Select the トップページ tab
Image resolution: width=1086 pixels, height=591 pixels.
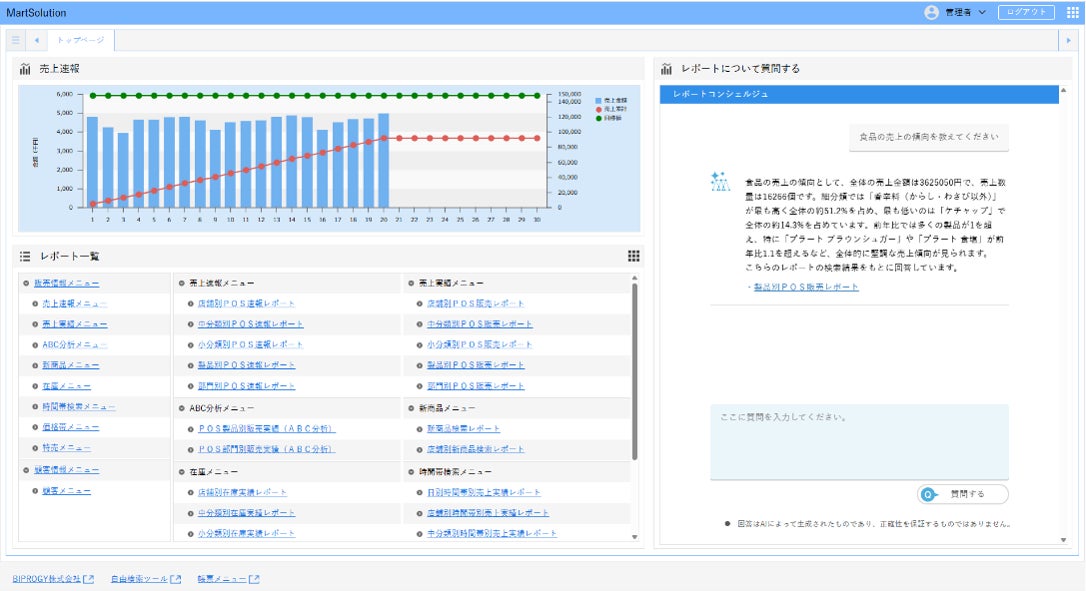80,40
